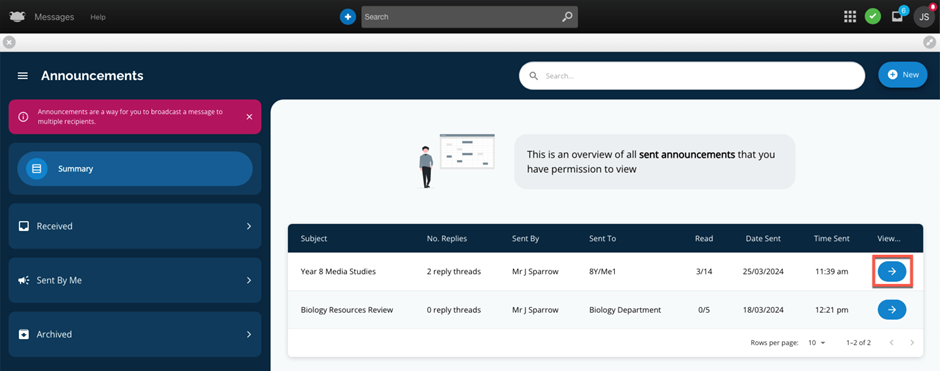Create a New announcement

[x=903, y=75]
